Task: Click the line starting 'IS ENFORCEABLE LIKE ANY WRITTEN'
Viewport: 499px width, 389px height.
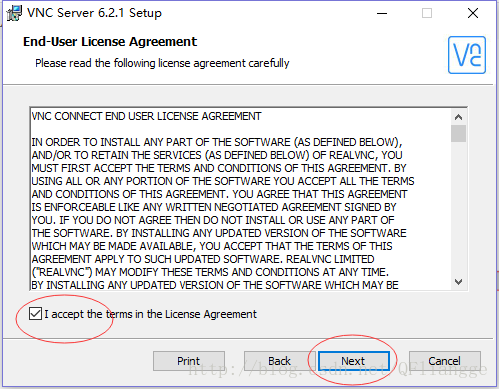Action: pyautogui.click(x=214, y=207)
